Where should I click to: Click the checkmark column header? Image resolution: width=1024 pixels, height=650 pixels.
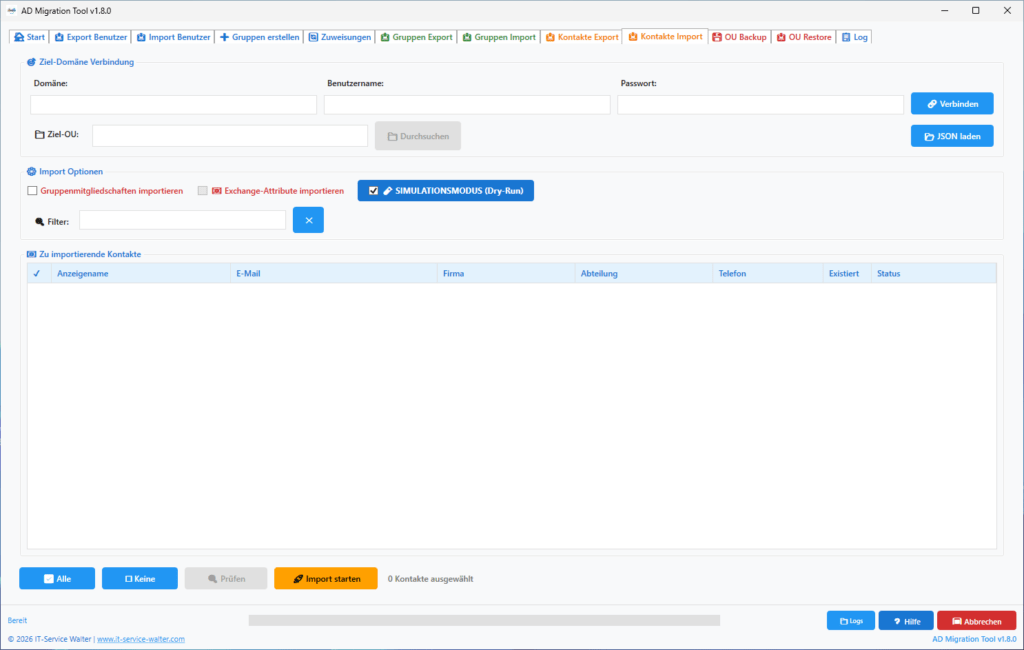click(x=39, y=273)
